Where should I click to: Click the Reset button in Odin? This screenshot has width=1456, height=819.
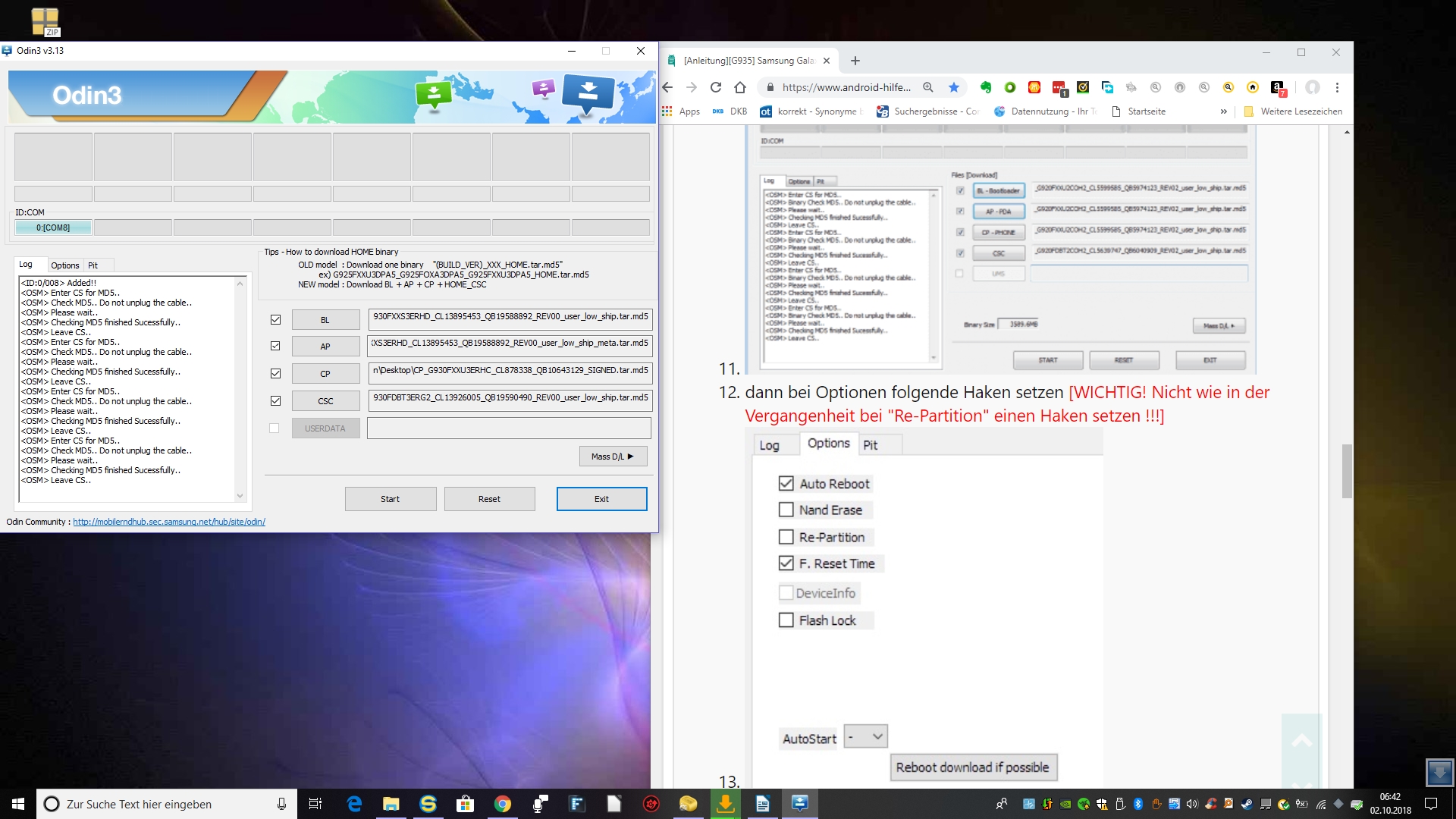489,499
